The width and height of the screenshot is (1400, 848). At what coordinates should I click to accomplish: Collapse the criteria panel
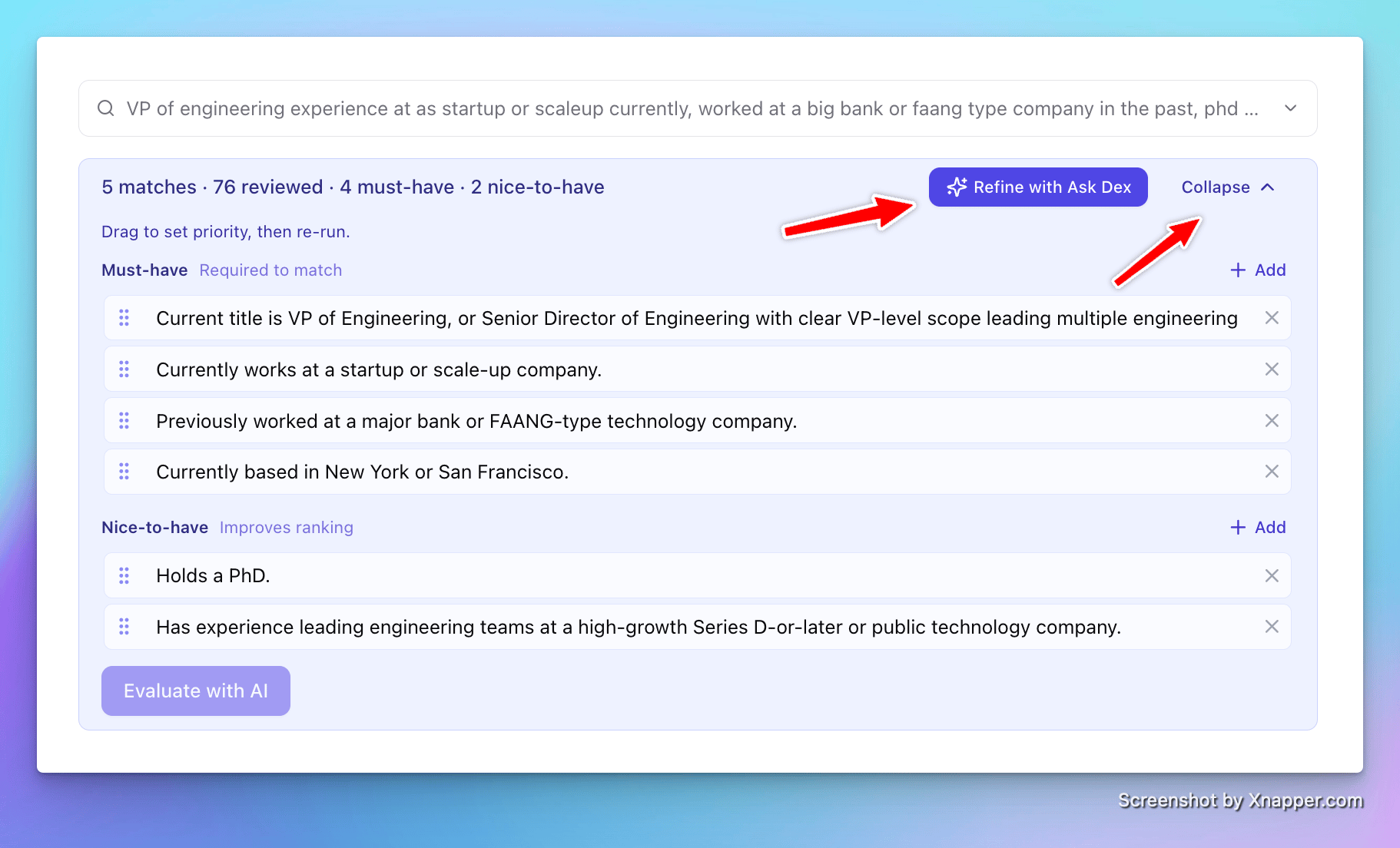point(1228,187)
